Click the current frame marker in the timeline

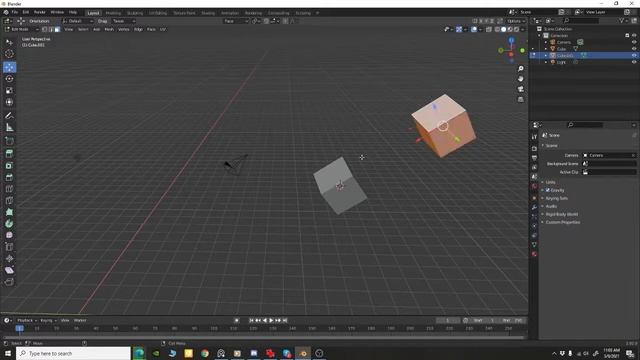[x=19, y=328]
